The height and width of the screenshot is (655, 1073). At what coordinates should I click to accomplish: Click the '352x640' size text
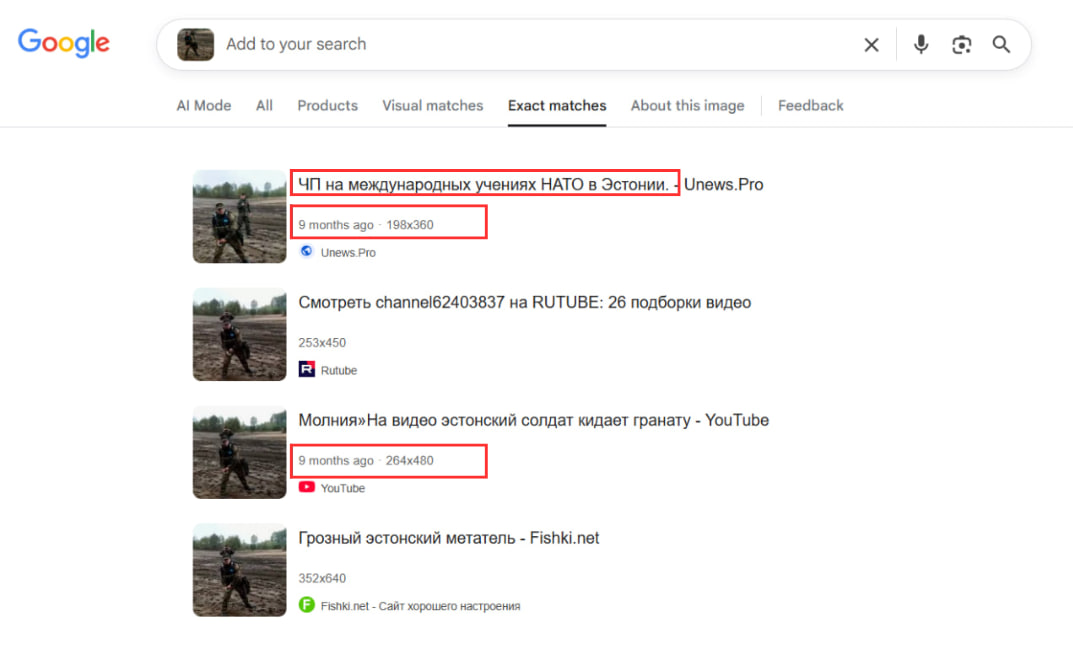pyautogui.click(x=322, y=578)
